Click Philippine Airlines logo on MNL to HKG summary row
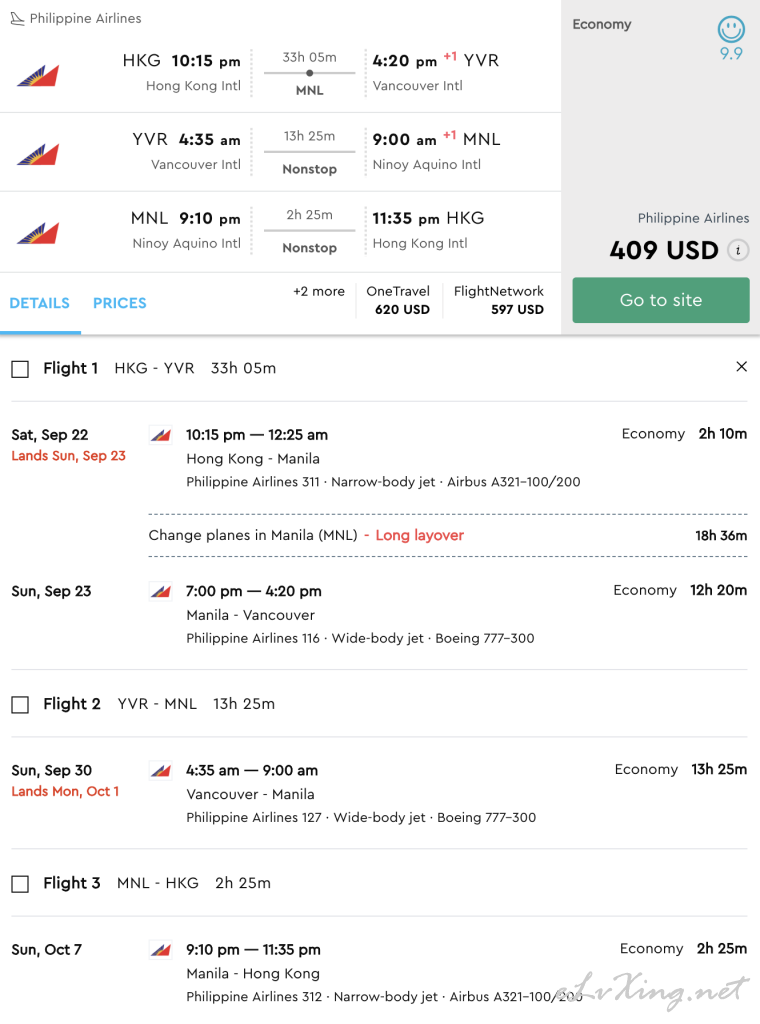The width and height of the screenshot is (760, 1024). click(39, 233)
